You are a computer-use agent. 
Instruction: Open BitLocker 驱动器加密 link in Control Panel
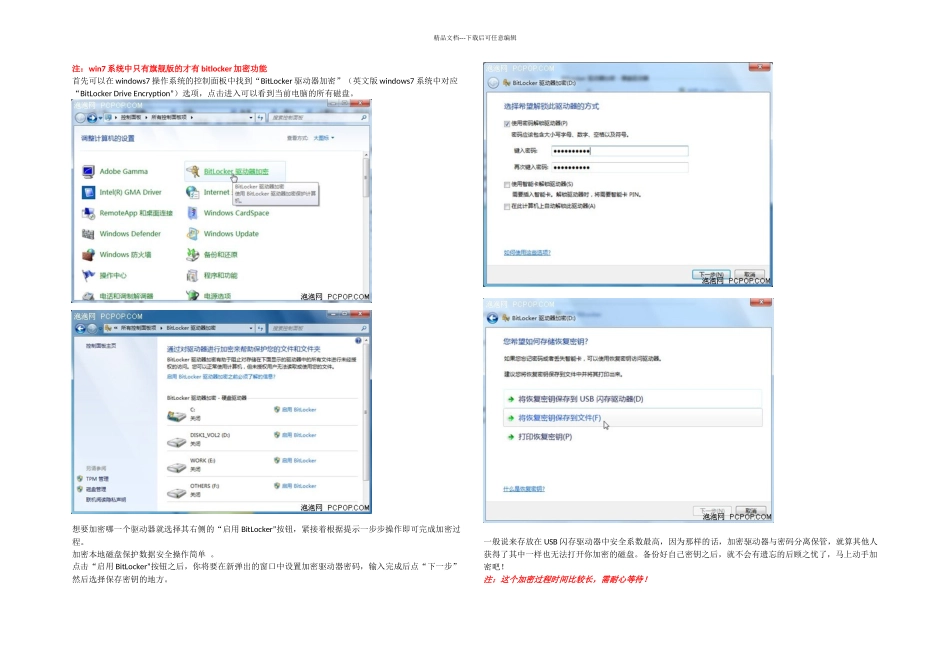point(236,171)
